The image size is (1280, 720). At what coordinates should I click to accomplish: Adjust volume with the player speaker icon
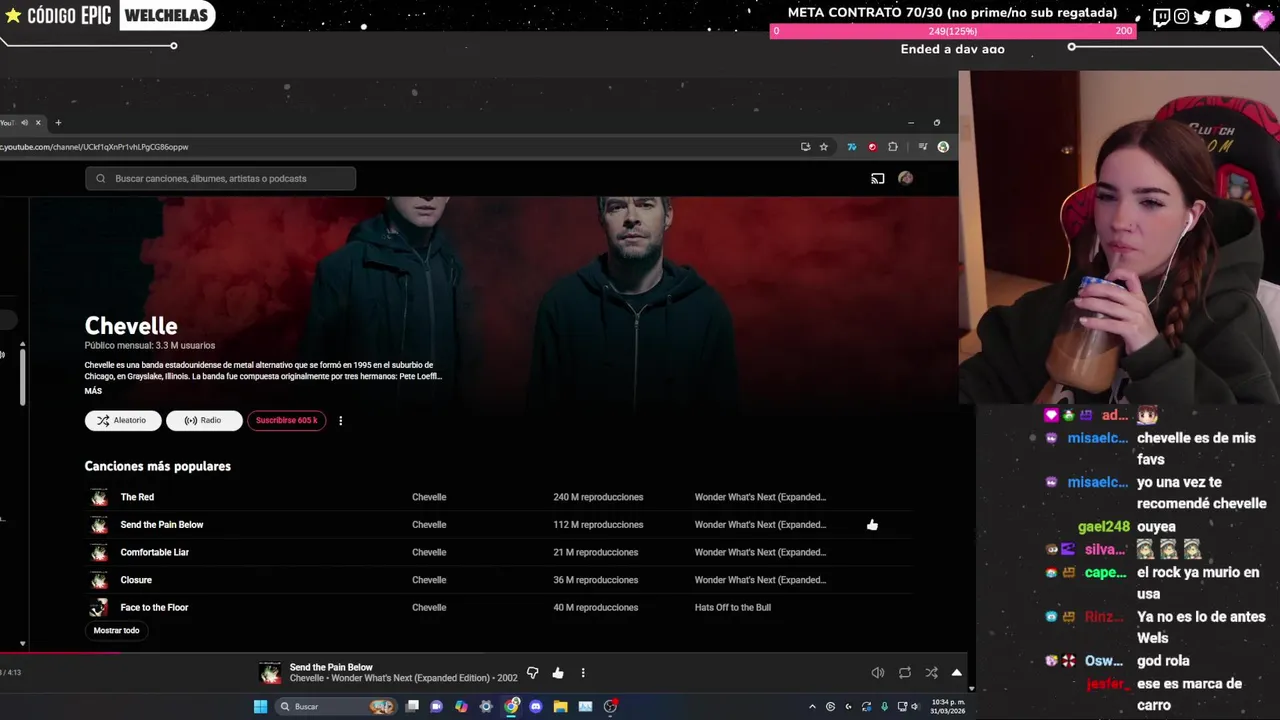pos(877,673)
